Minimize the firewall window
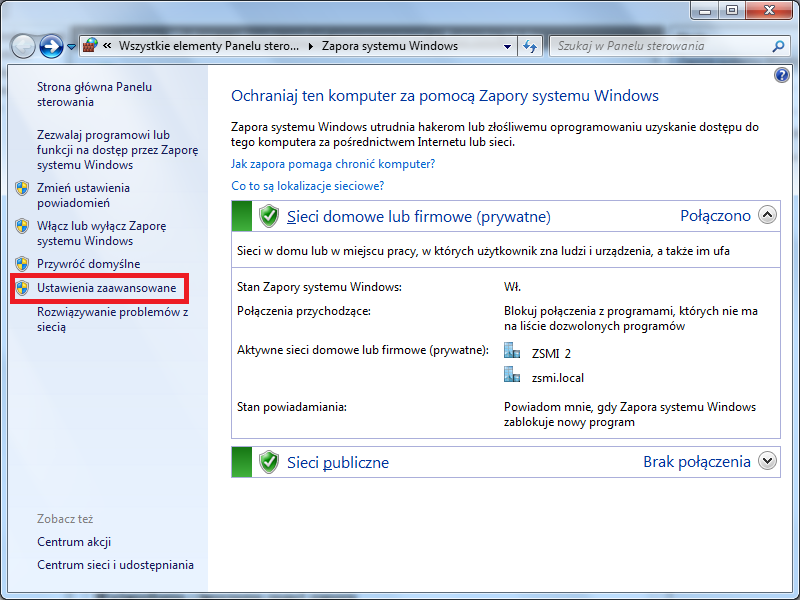800x600 pixels. tap(705, 10)
